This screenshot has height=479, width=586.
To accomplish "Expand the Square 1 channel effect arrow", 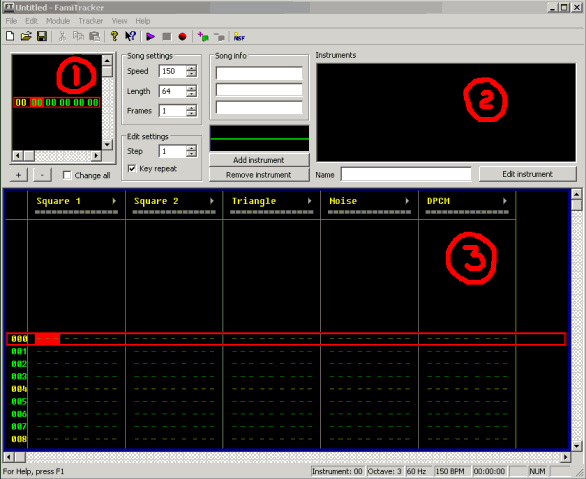I will click(114, 201).
